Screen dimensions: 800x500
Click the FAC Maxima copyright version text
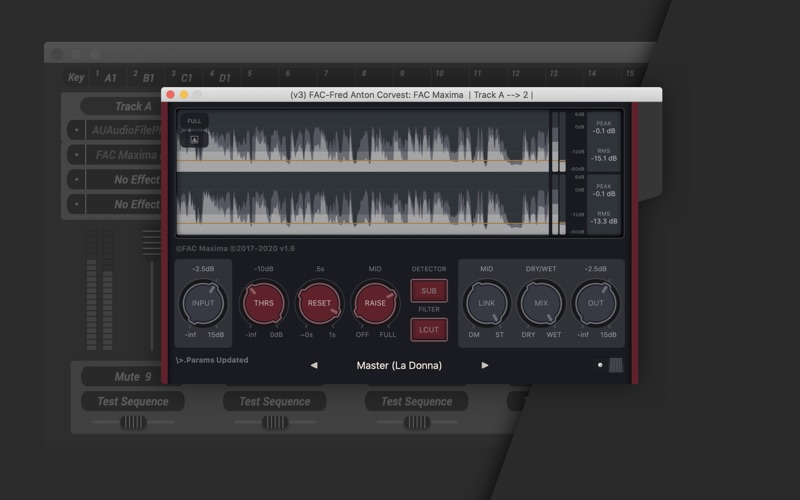pyautogui.click(x=235, y=248)
